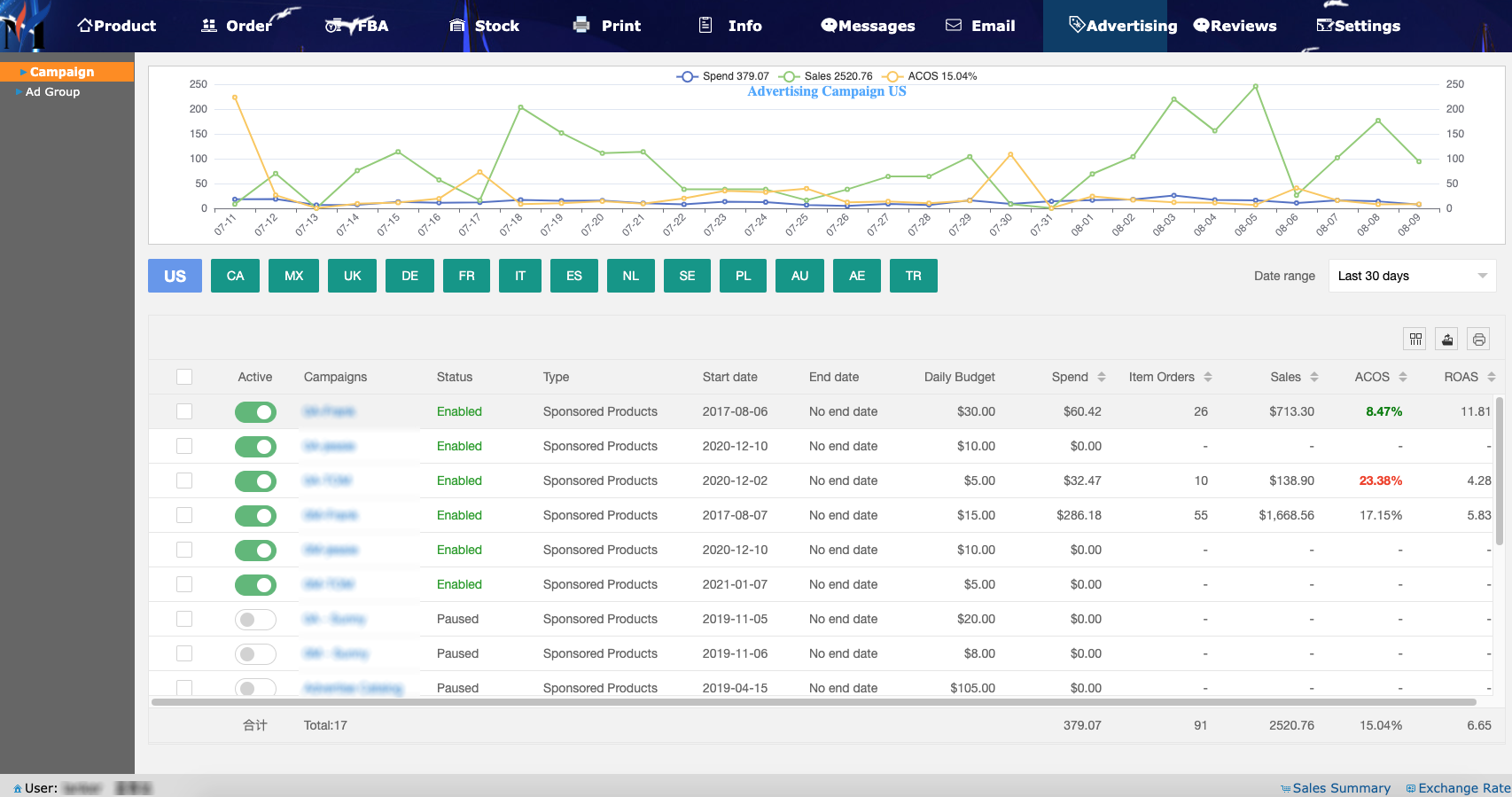This screenshot has height=797, width=1512.
Task: Select the DE marketplace button
Action: pos(409,276)
